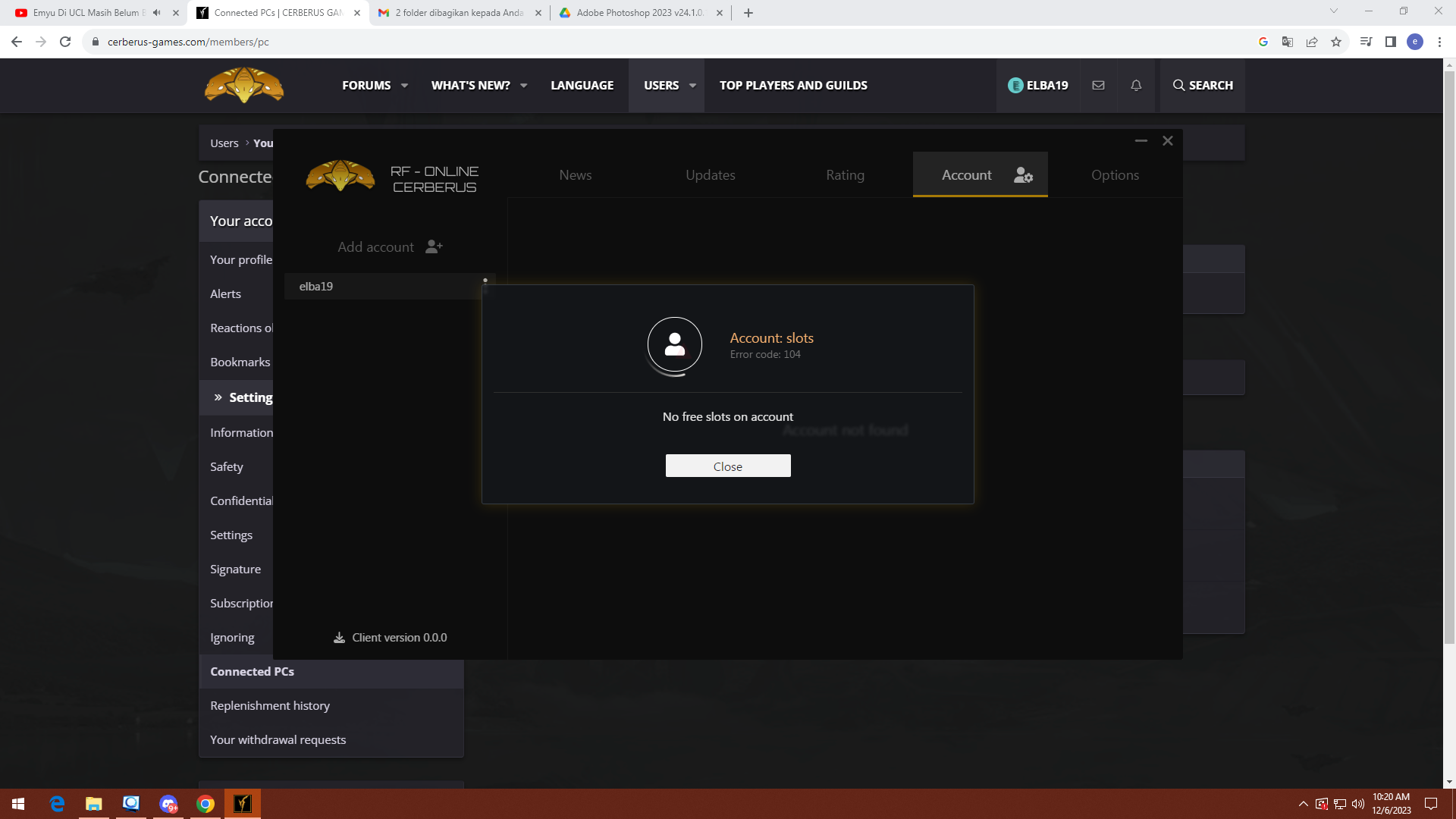This screenshot has width=1456, height=819.
Task: Click the Cerberus logo in launcher header
Action: [x=340, y=176]
